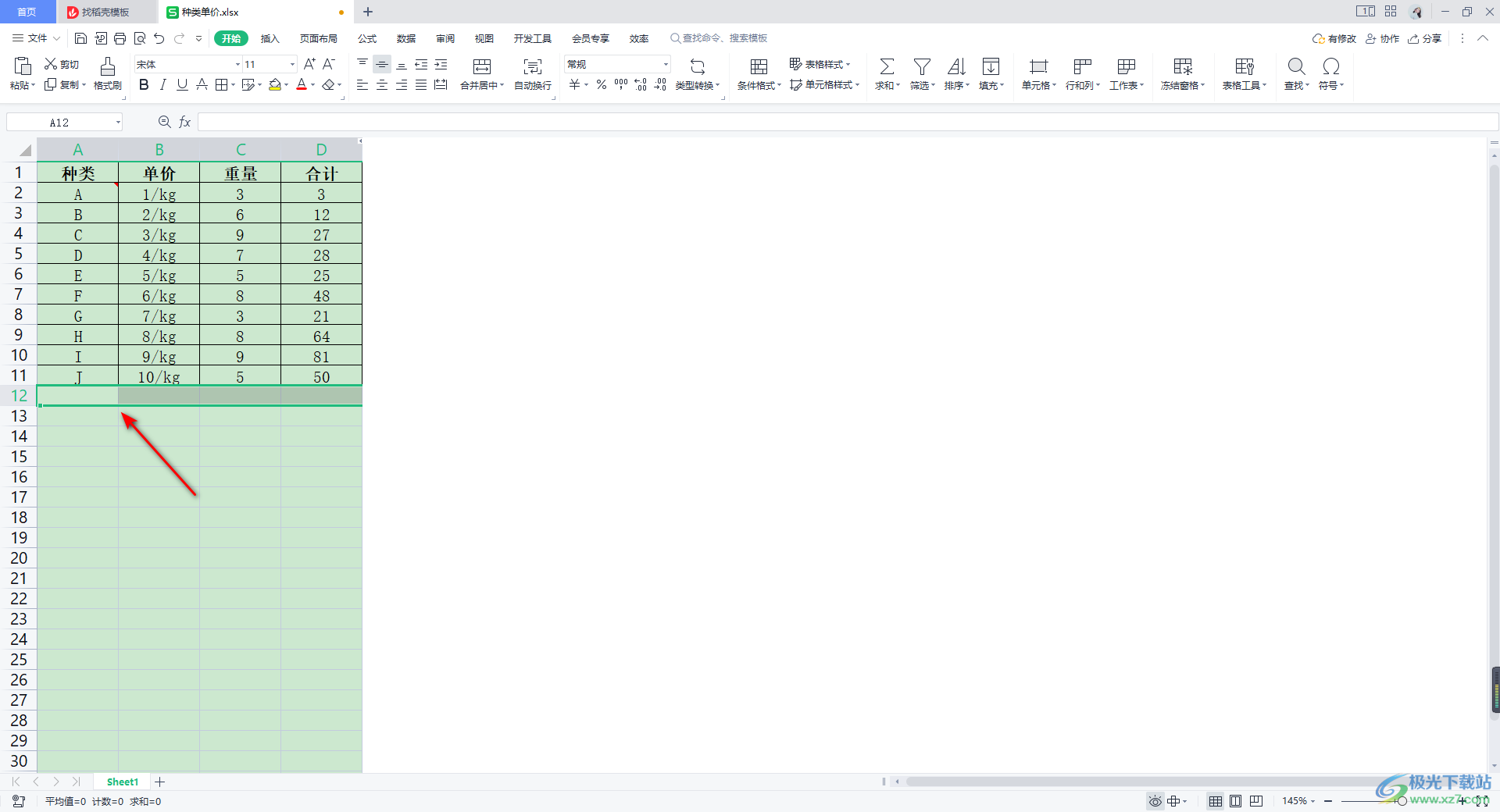Click the Filter funnel icon
The width and height of the screenshot is (1500, 812).
922,66
